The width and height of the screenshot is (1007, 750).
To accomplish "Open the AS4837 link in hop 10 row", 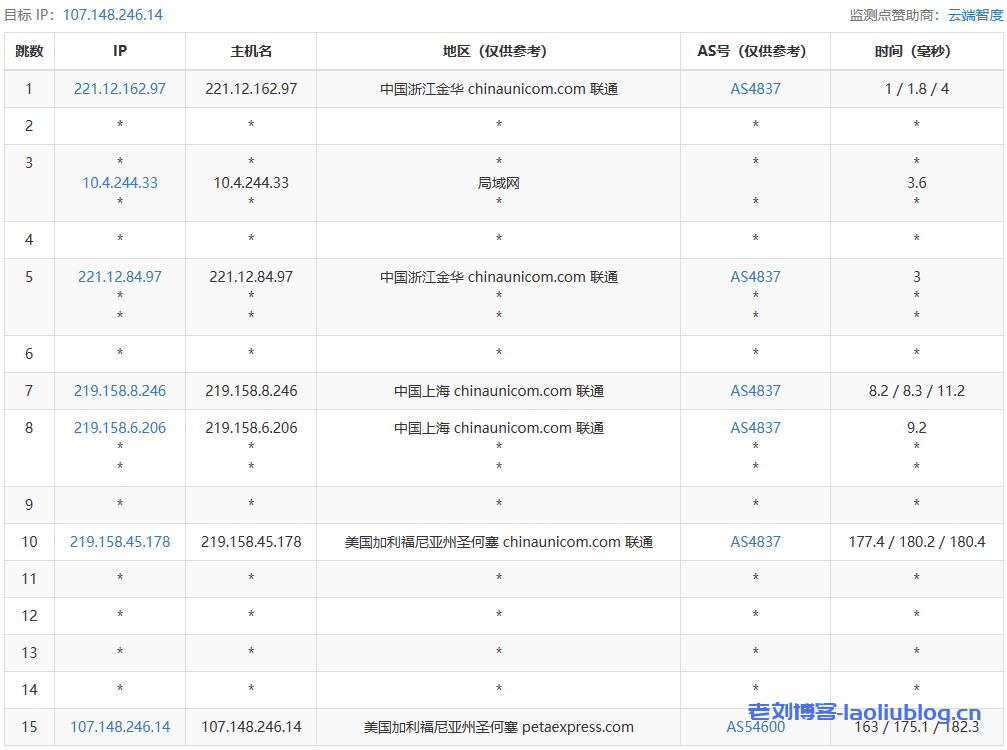I will click(755, 542).
